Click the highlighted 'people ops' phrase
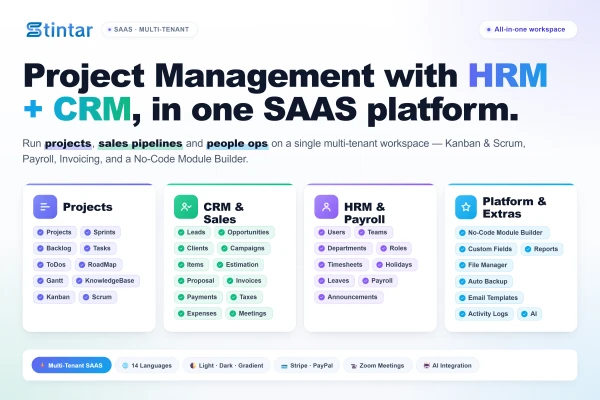 click(x=237, y=144)
